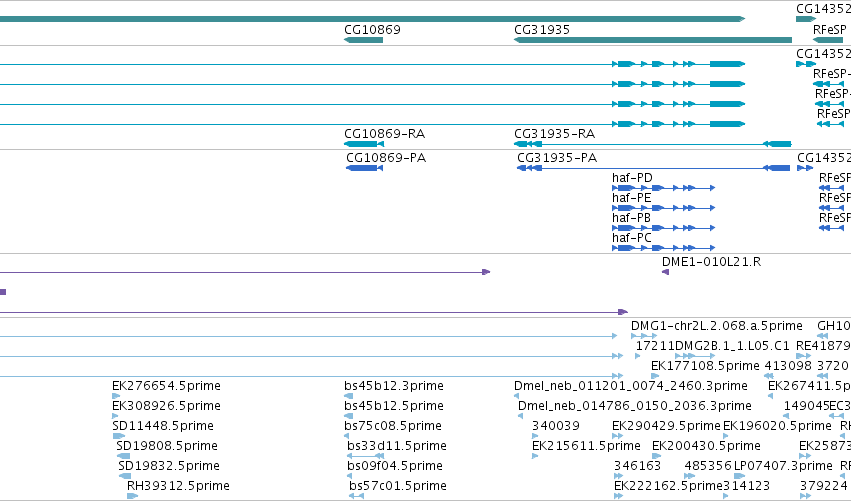Image resolution: width=851 pixels, height=501 pixels.
Task: Select the CG10869 gene feature bar
Action: coord(364,40)
